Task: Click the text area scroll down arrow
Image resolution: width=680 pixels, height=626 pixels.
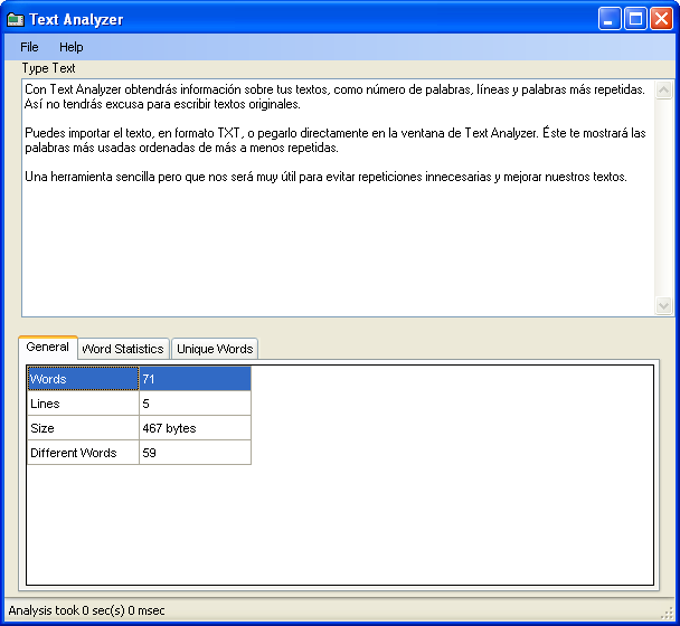Action: click(664, 305)
